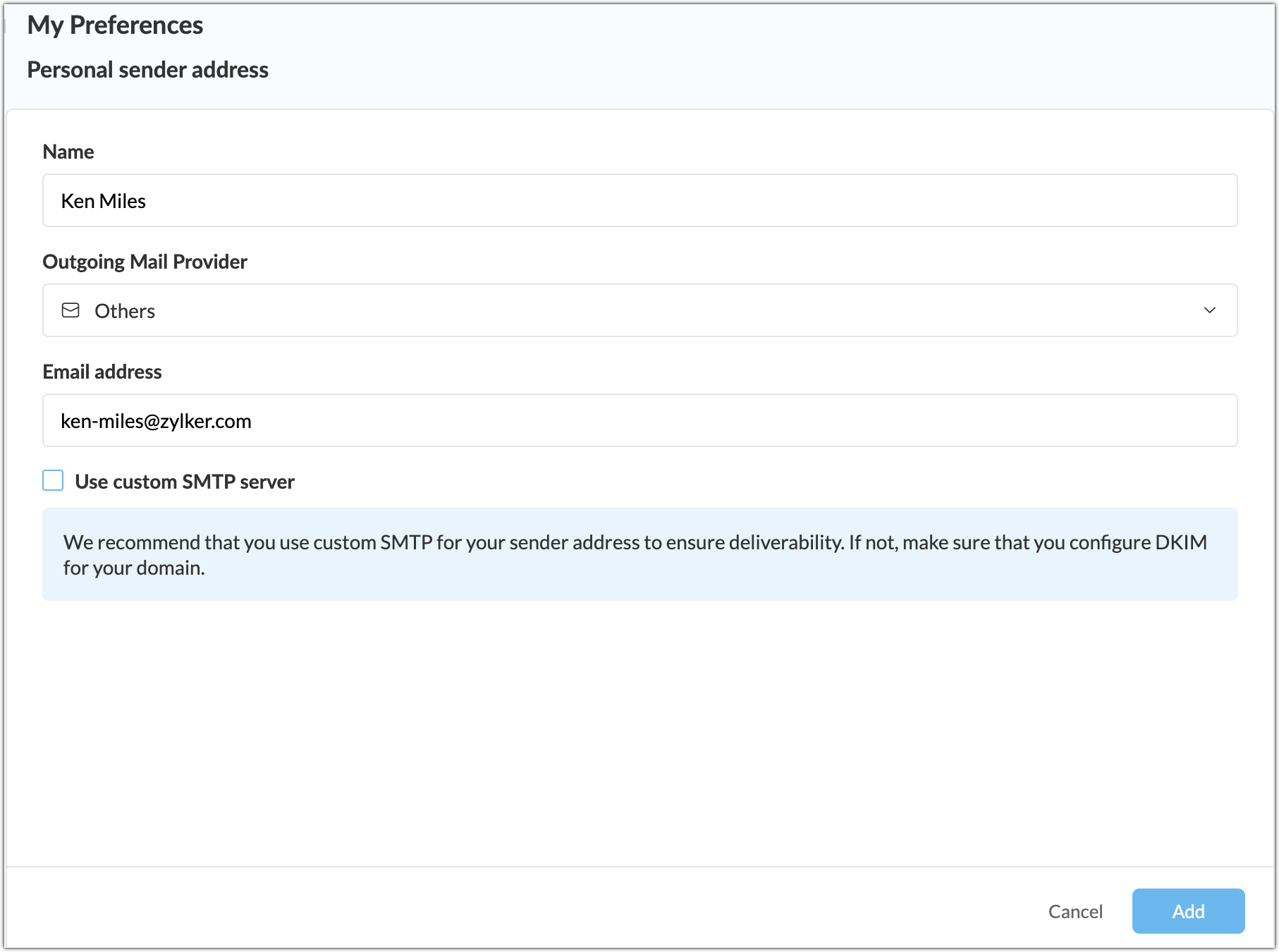
Task: Click the 'Email address' field label
Action: [102, 372]
